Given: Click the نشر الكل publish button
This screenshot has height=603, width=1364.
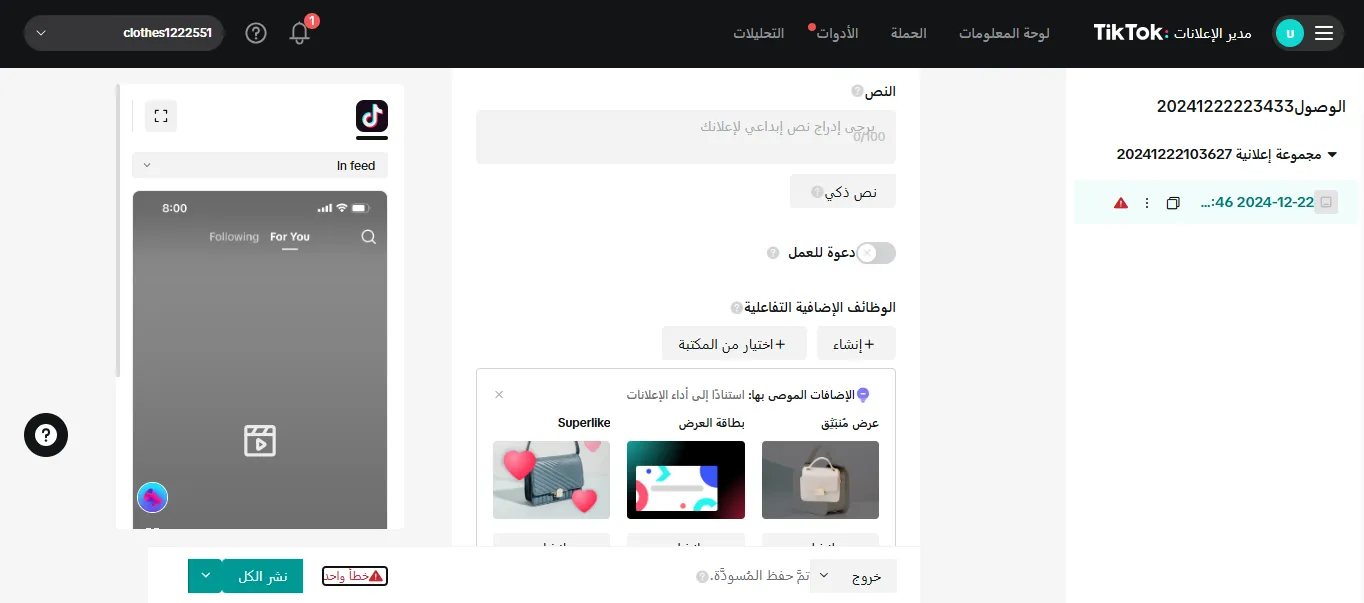Looking at the screenshot, I should (x=263, y=575).
